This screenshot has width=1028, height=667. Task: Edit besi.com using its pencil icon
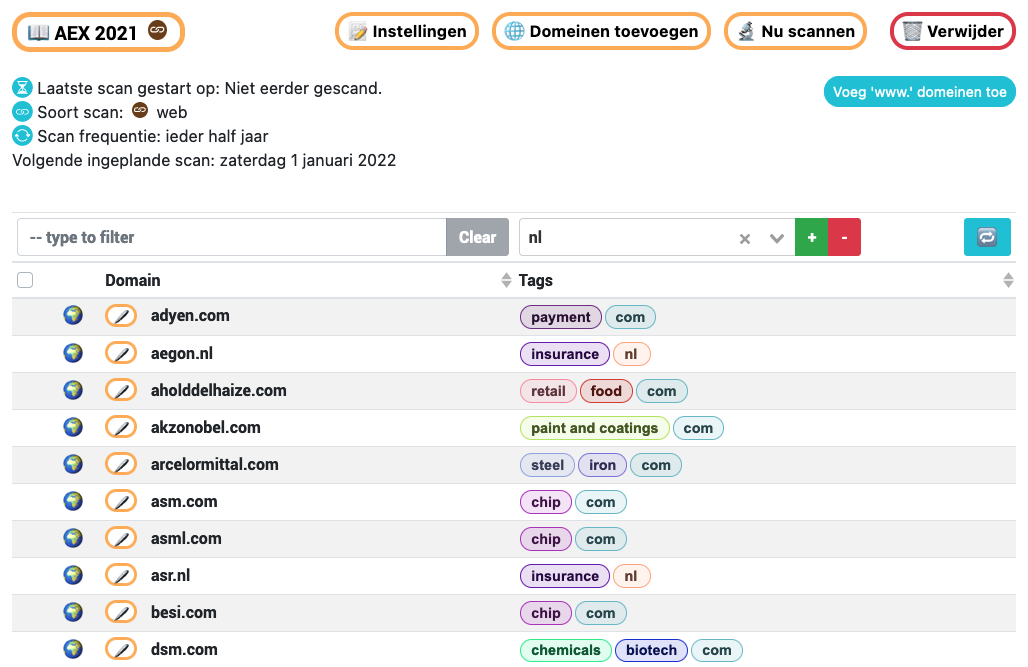tap(121, 613)
